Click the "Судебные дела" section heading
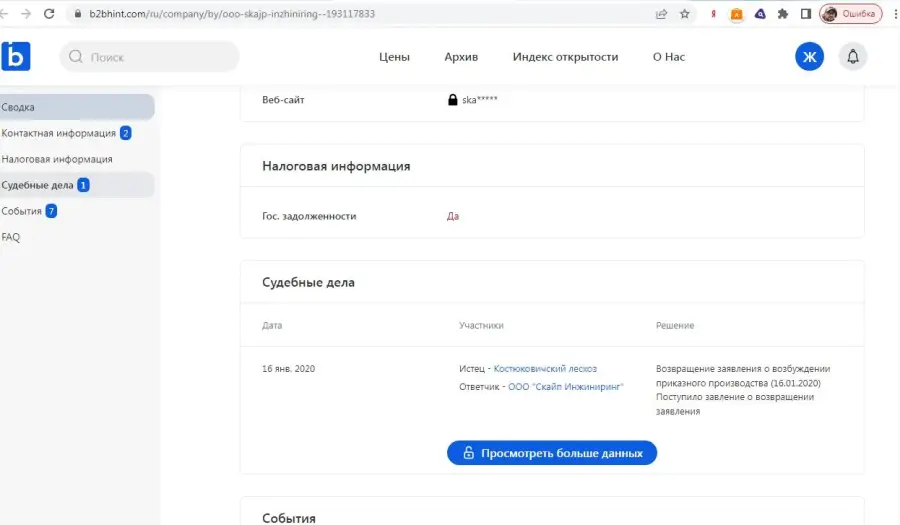Image resolution: width=900 pixels, height=525 pixels. [308, 282]
